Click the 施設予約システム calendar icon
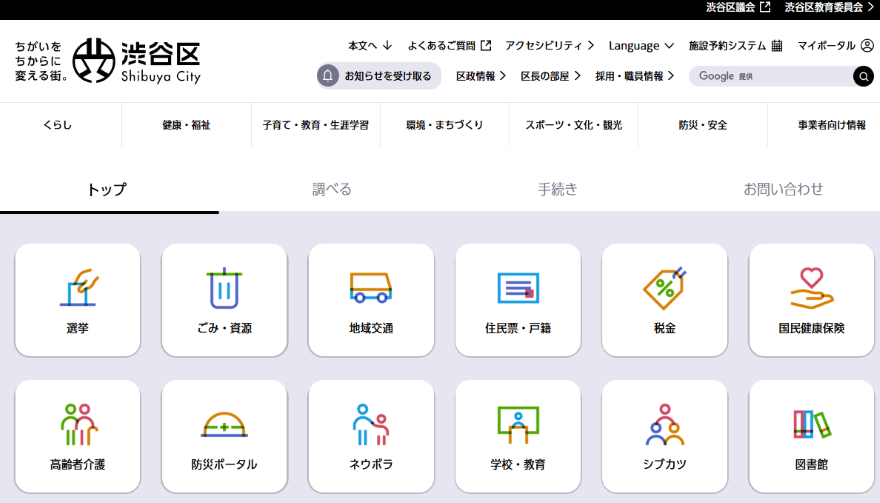The image size is (880, 503). coord(777,45)
